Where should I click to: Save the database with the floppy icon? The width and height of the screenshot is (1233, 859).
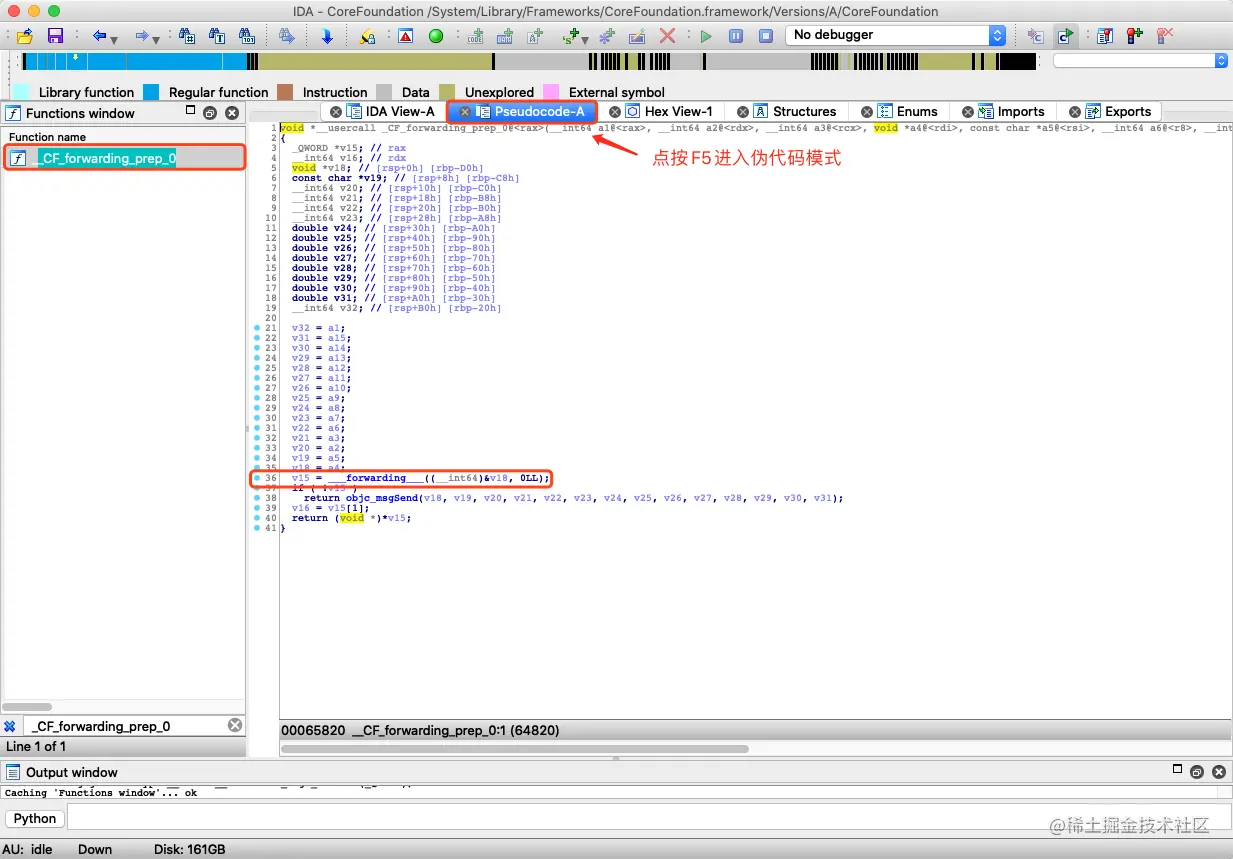coord(55,36)
